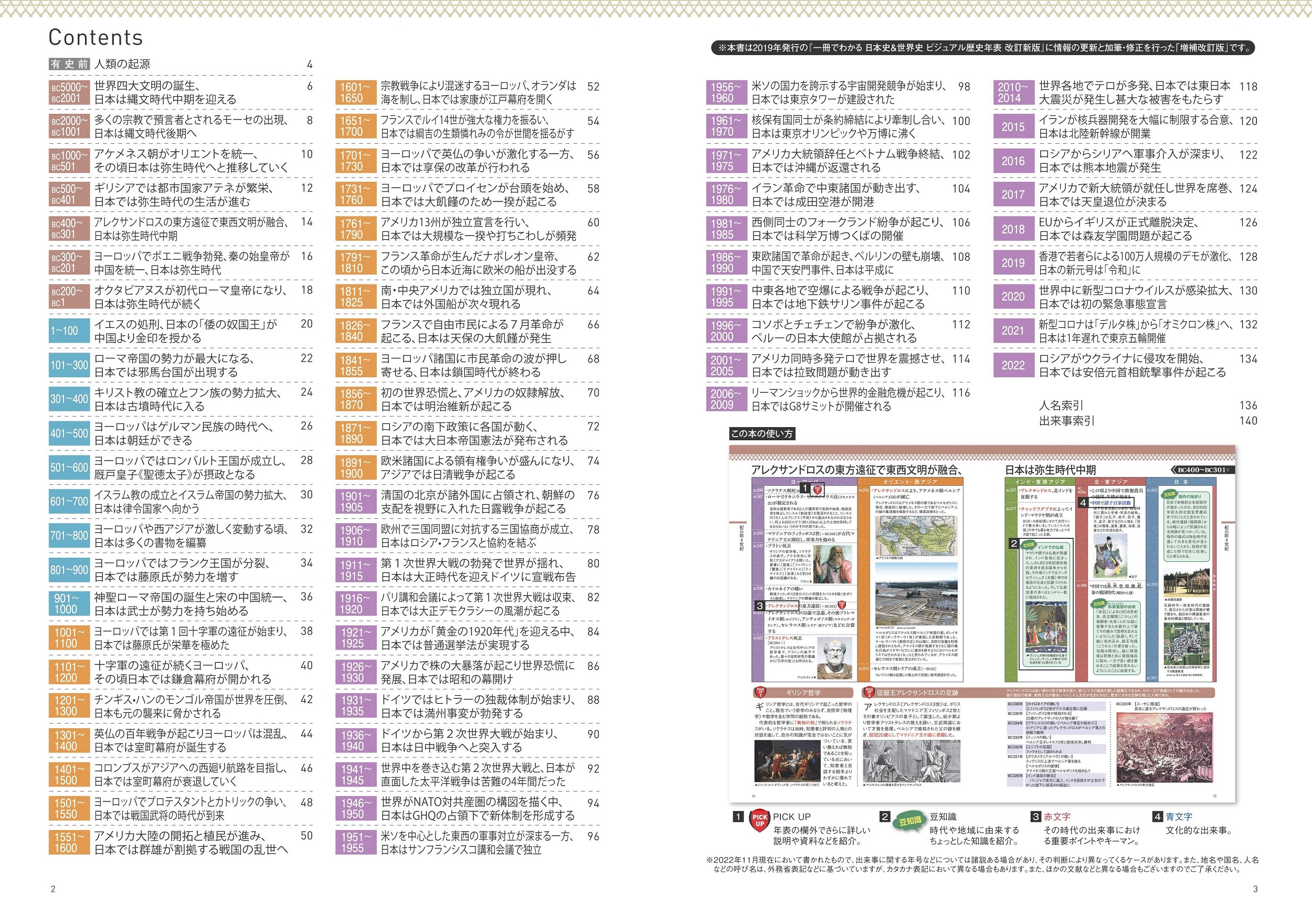This screenshot has height=924, width=1312.
Task: Click the 青文字 legend label
Action: click(x=1179, y=816)
